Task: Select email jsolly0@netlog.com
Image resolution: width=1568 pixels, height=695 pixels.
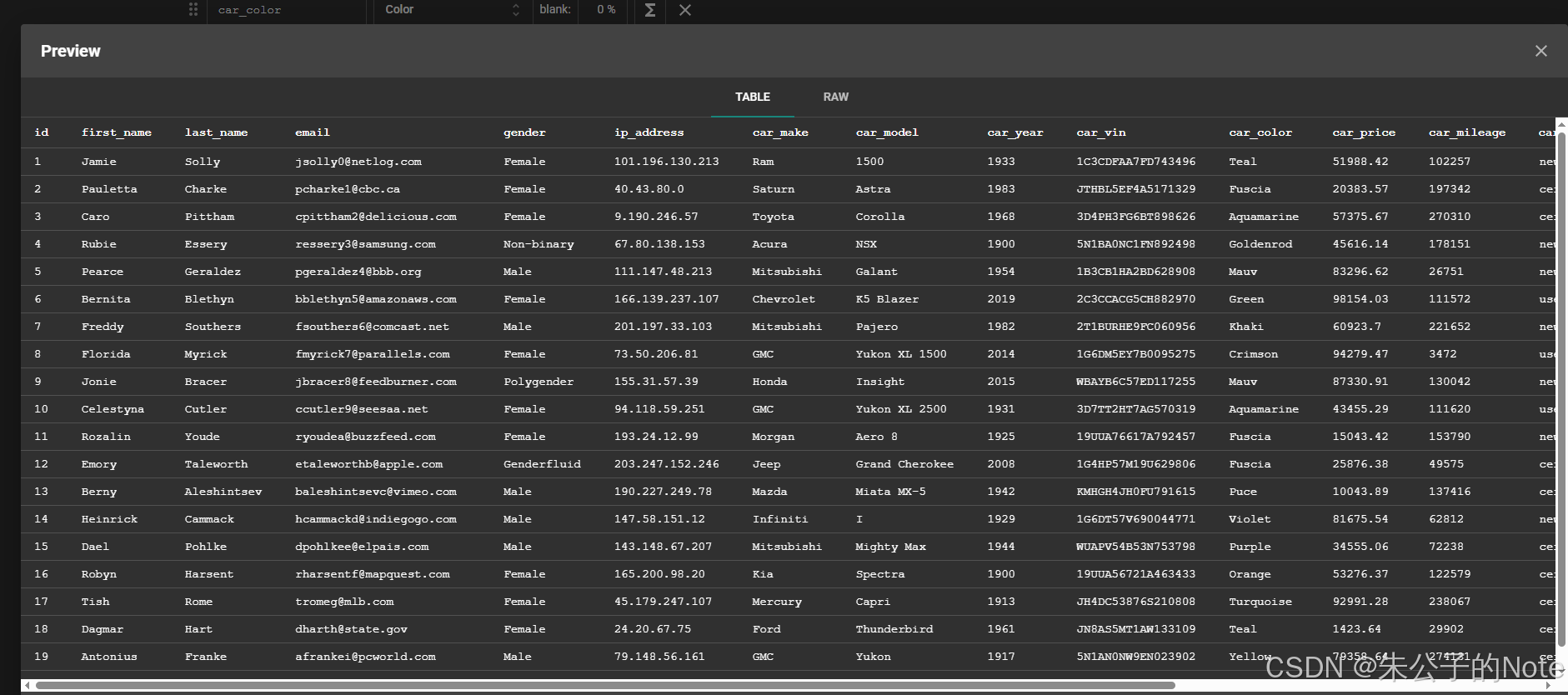Action: [x=358, y=162]
